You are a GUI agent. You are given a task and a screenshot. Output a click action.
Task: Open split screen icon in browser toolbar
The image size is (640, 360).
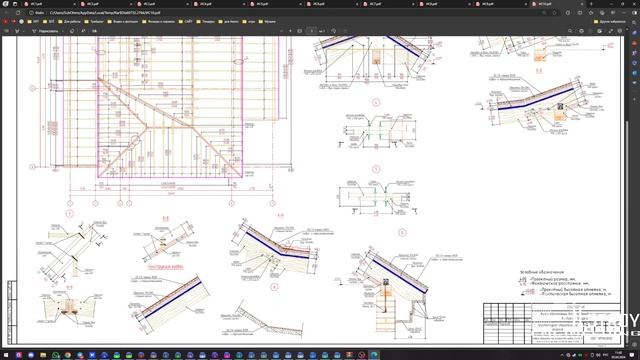click(580, 13)
